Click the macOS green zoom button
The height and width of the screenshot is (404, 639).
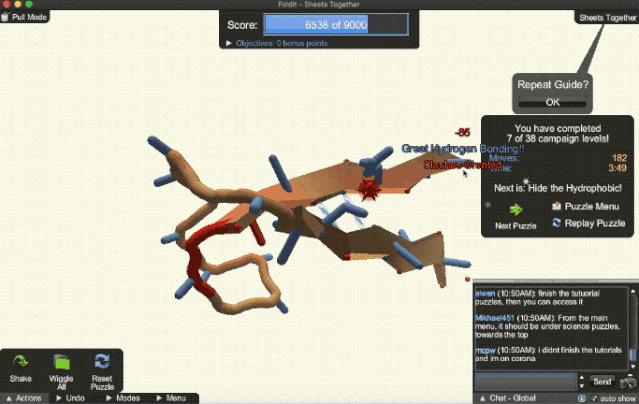point(29,4)
